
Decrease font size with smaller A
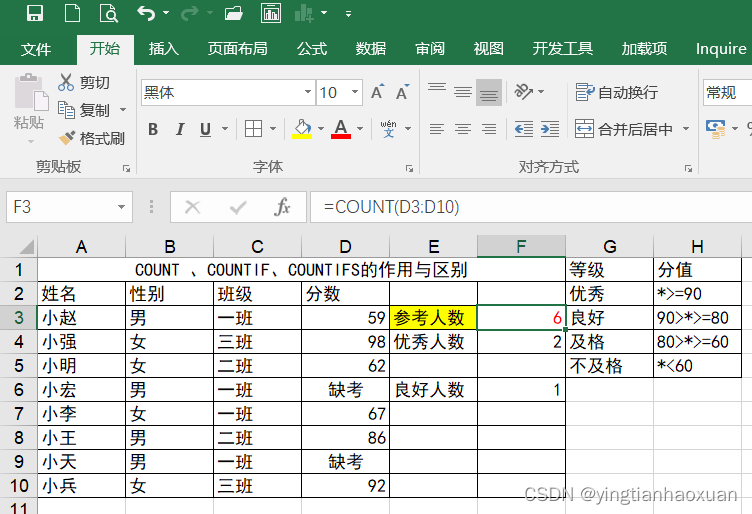[402, 92]
